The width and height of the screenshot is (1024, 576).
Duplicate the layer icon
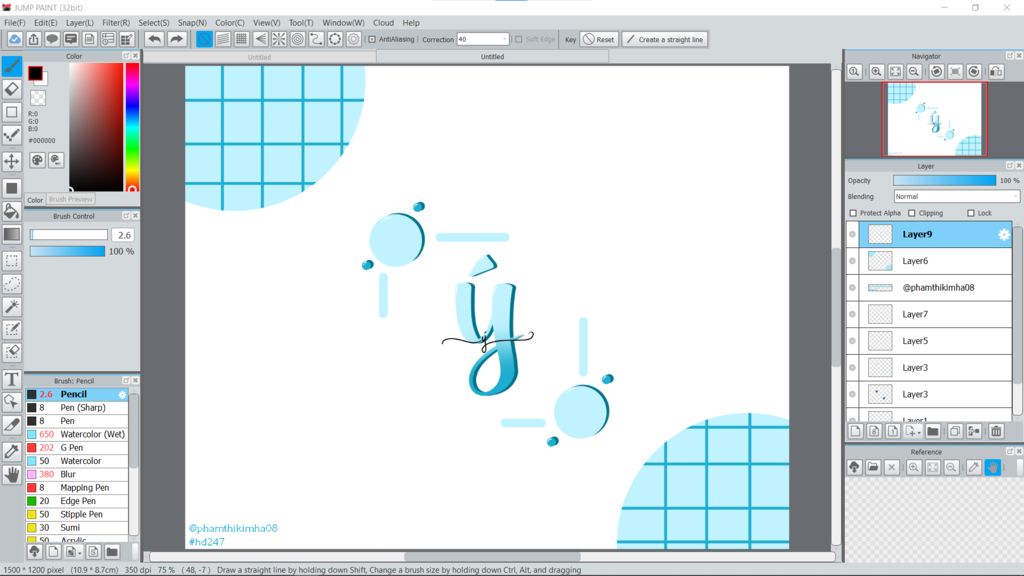tap(955, 431)
